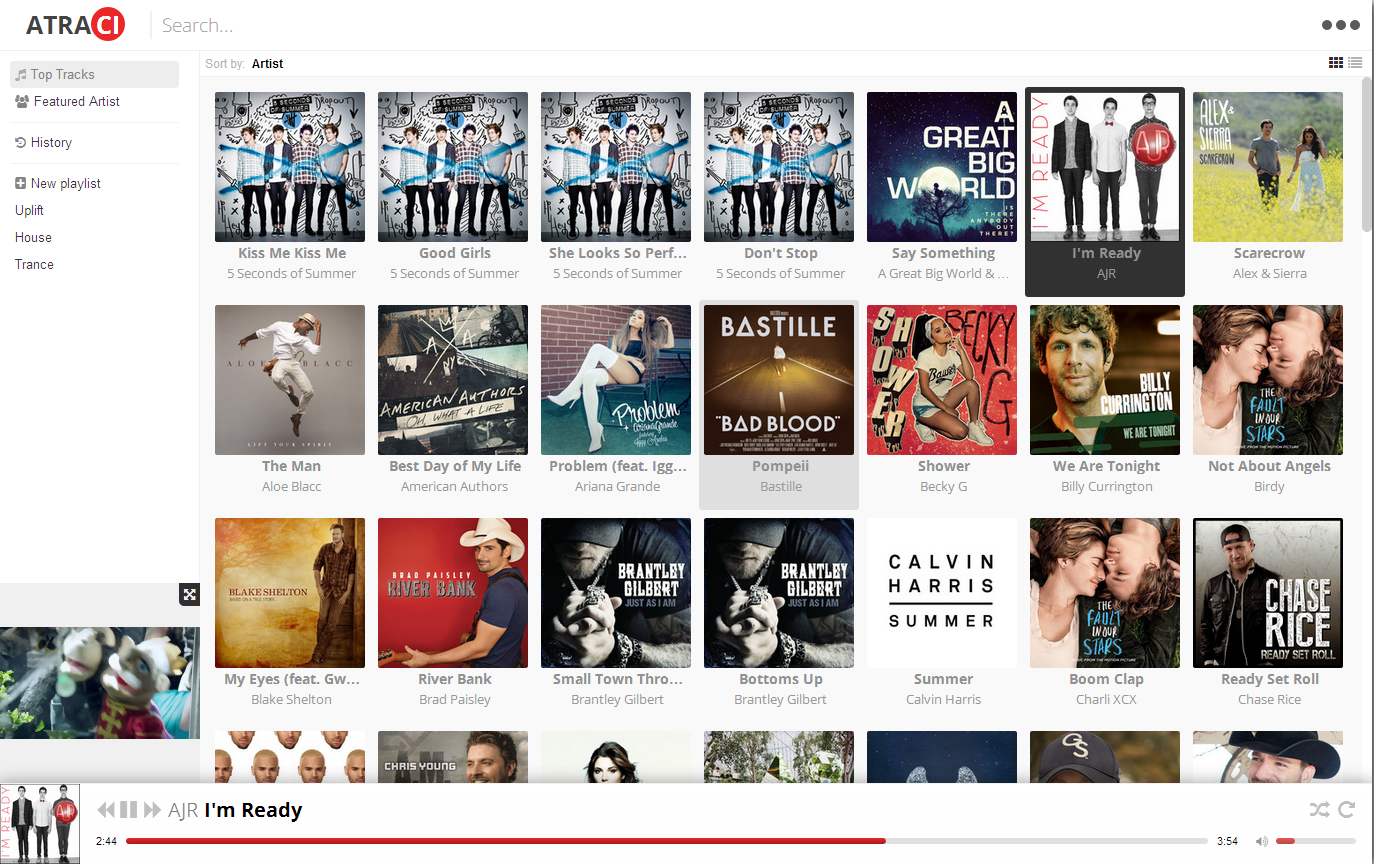This screenshot has width=1374, height=864.
Task: Play Summer by Calvin Harris
Action: [x=942, y=593]
